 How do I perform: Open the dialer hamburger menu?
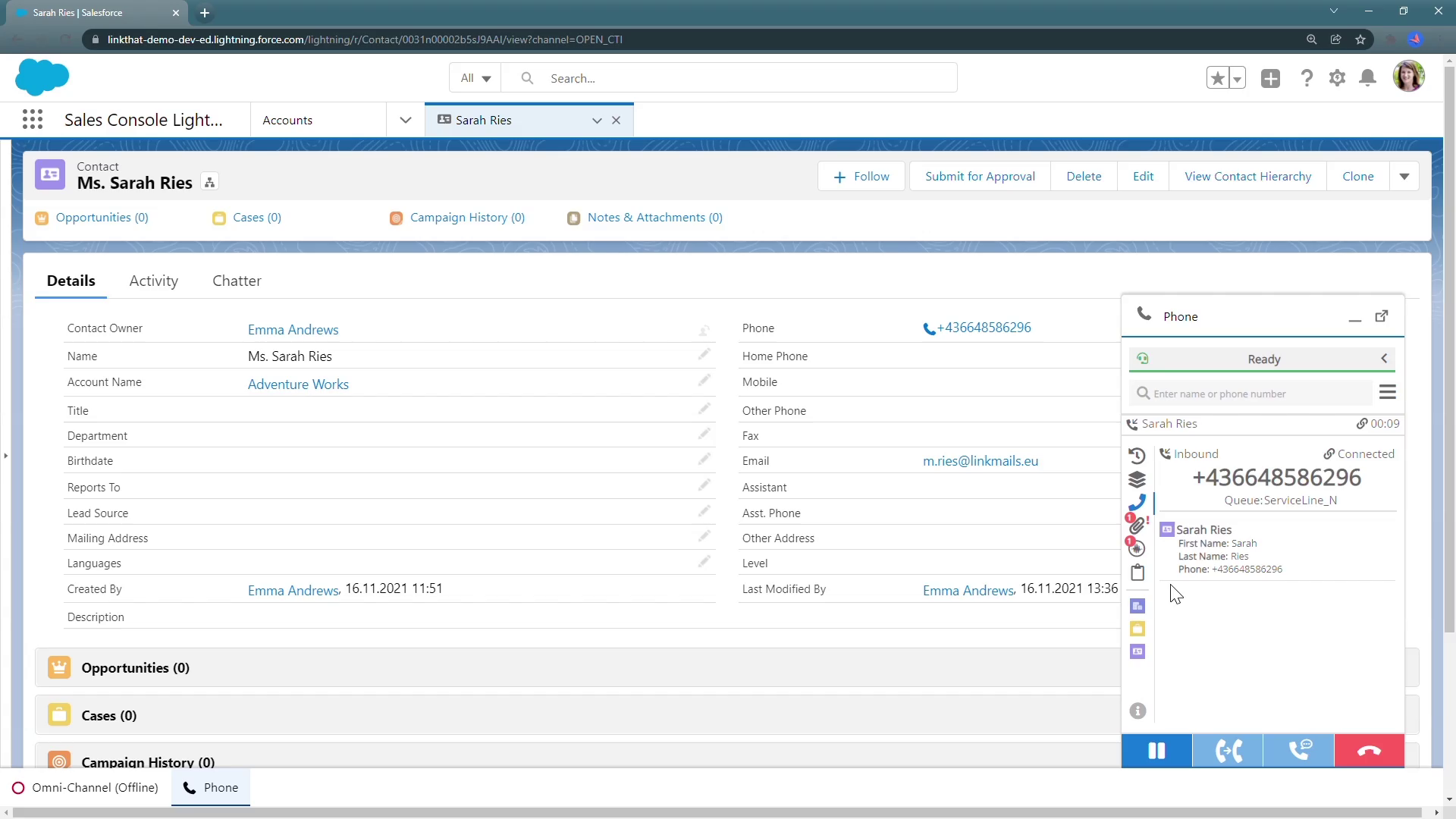[x=1388, y=393]
